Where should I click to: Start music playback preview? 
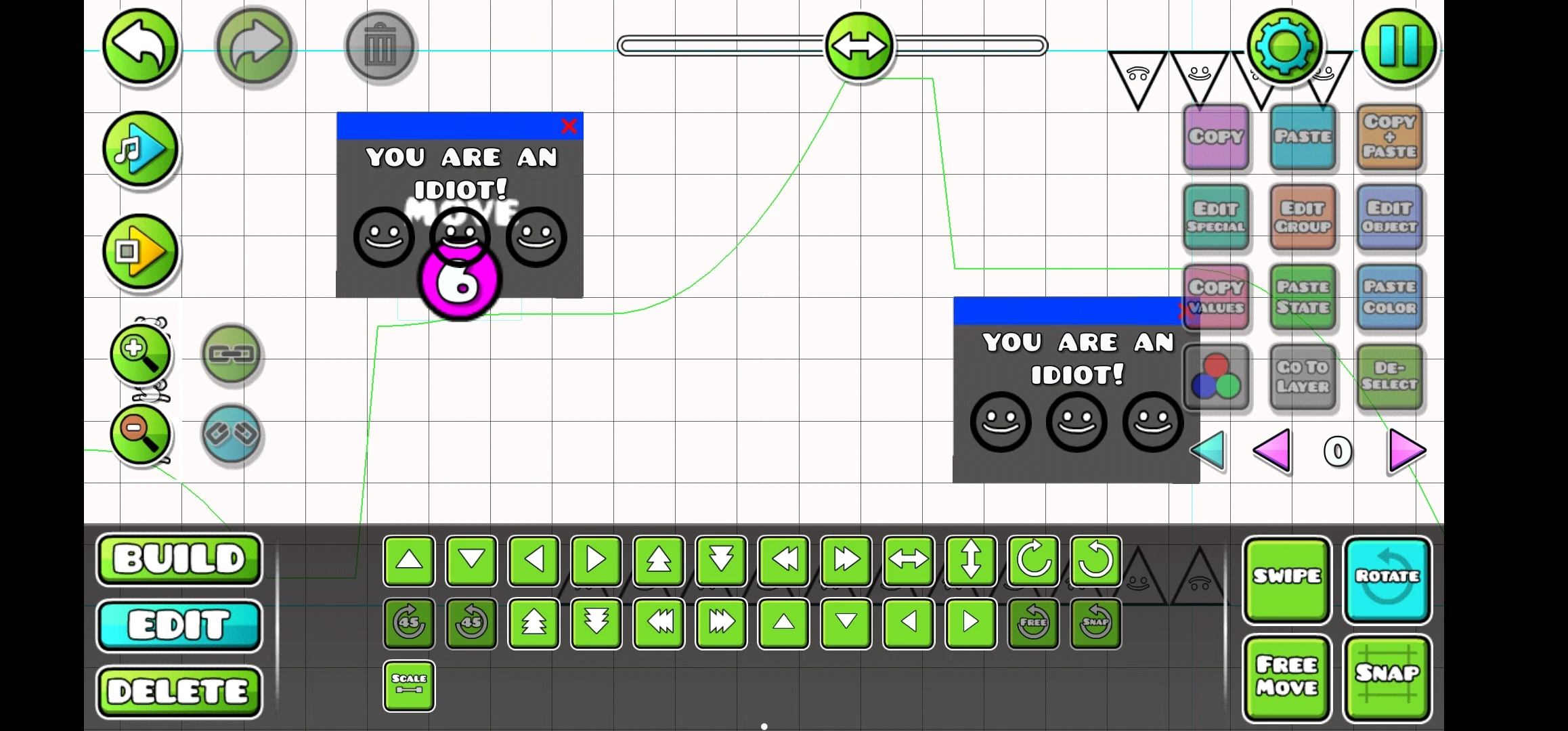pyautogui.click(x=141, y=149)
